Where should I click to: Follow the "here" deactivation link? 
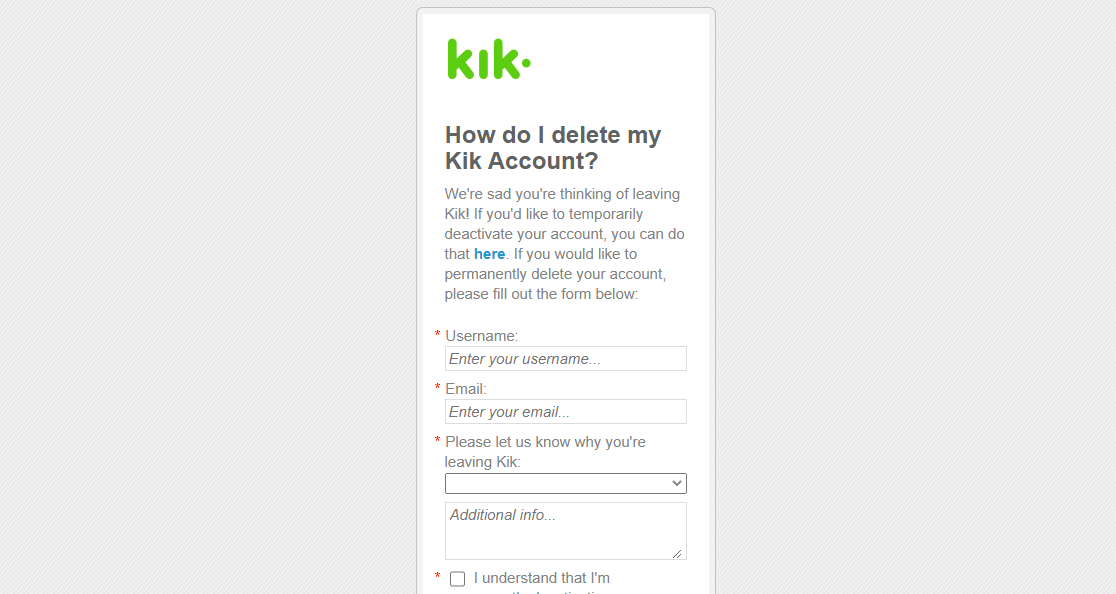[489, 254]
